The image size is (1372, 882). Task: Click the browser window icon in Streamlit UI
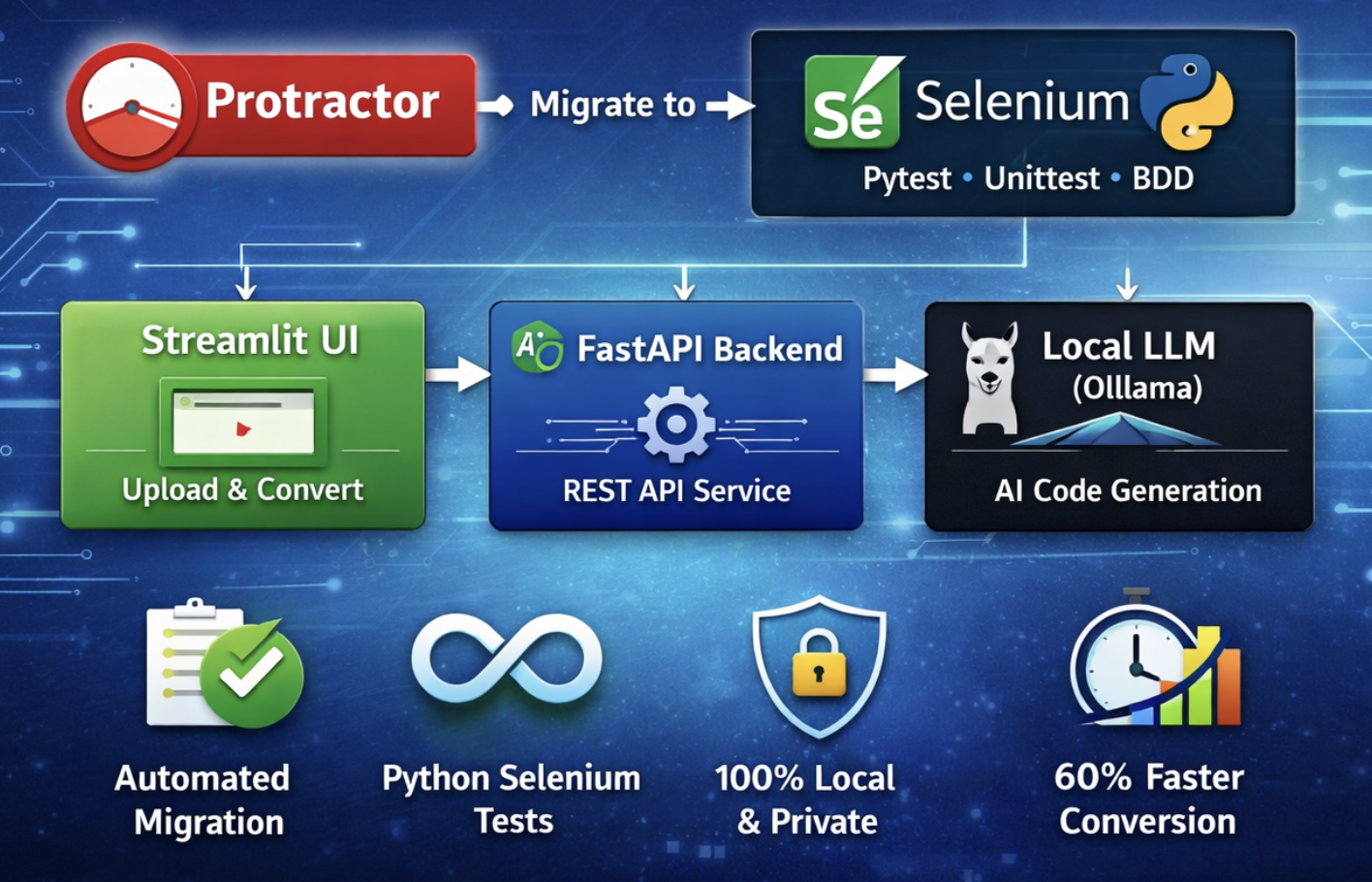243,422
